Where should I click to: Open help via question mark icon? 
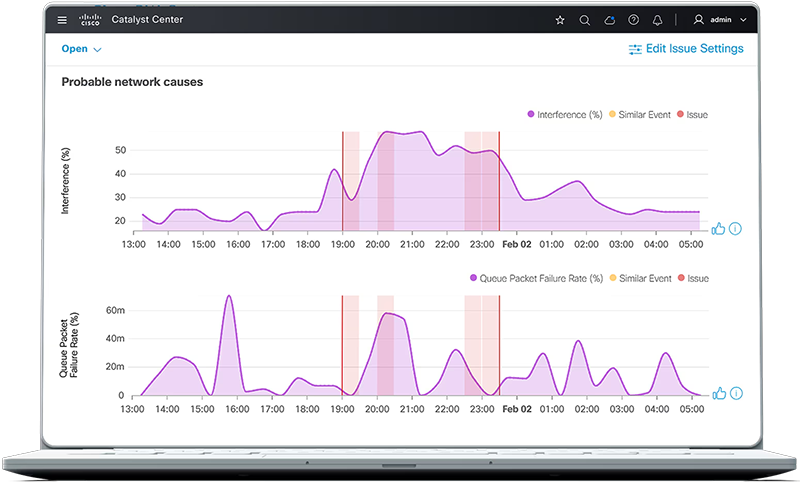pyautogui.click(x=633, y=19)
